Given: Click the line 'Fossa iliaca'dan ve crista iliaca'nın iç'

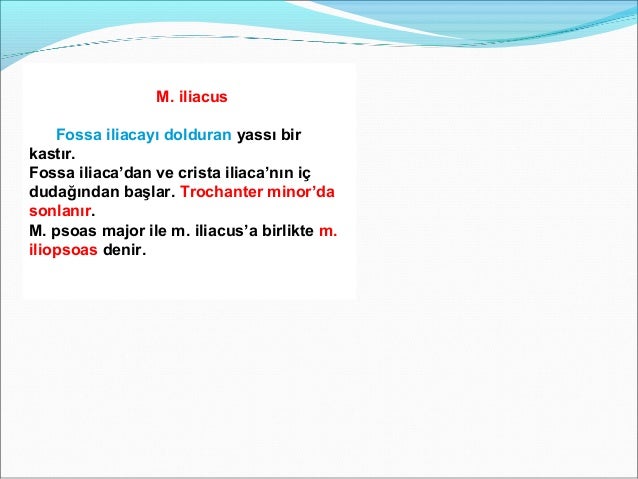Looking at the screenshot, I should pos(170,173).
